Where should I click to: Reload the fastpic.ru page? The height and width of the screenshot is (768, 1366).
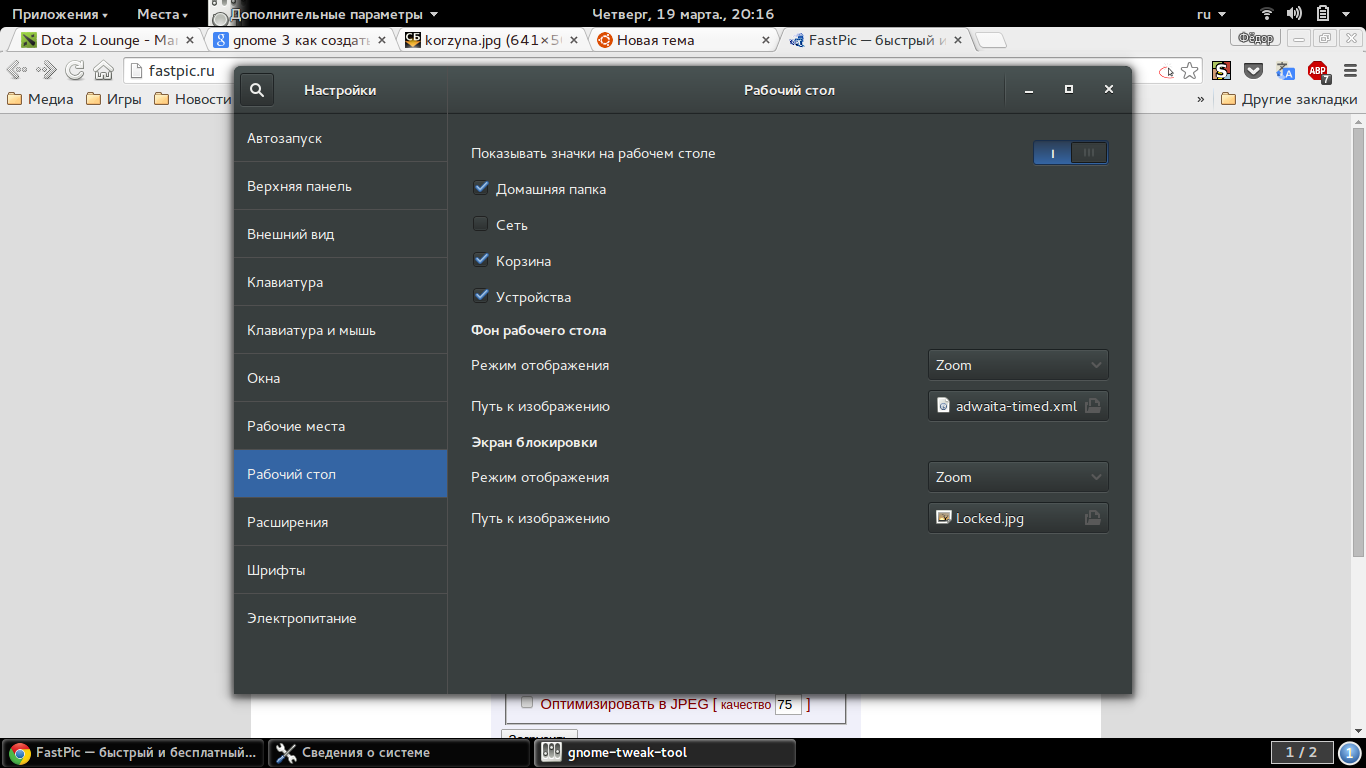tap(75, 71)
